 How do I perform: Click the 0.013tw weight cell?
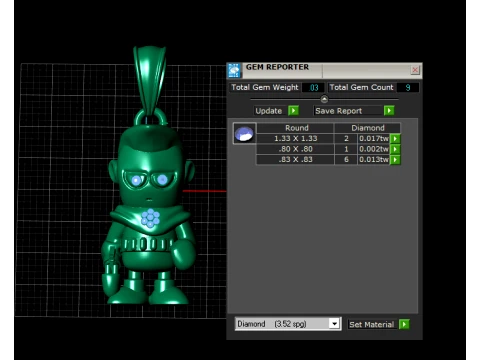click(x=374, y=160)
